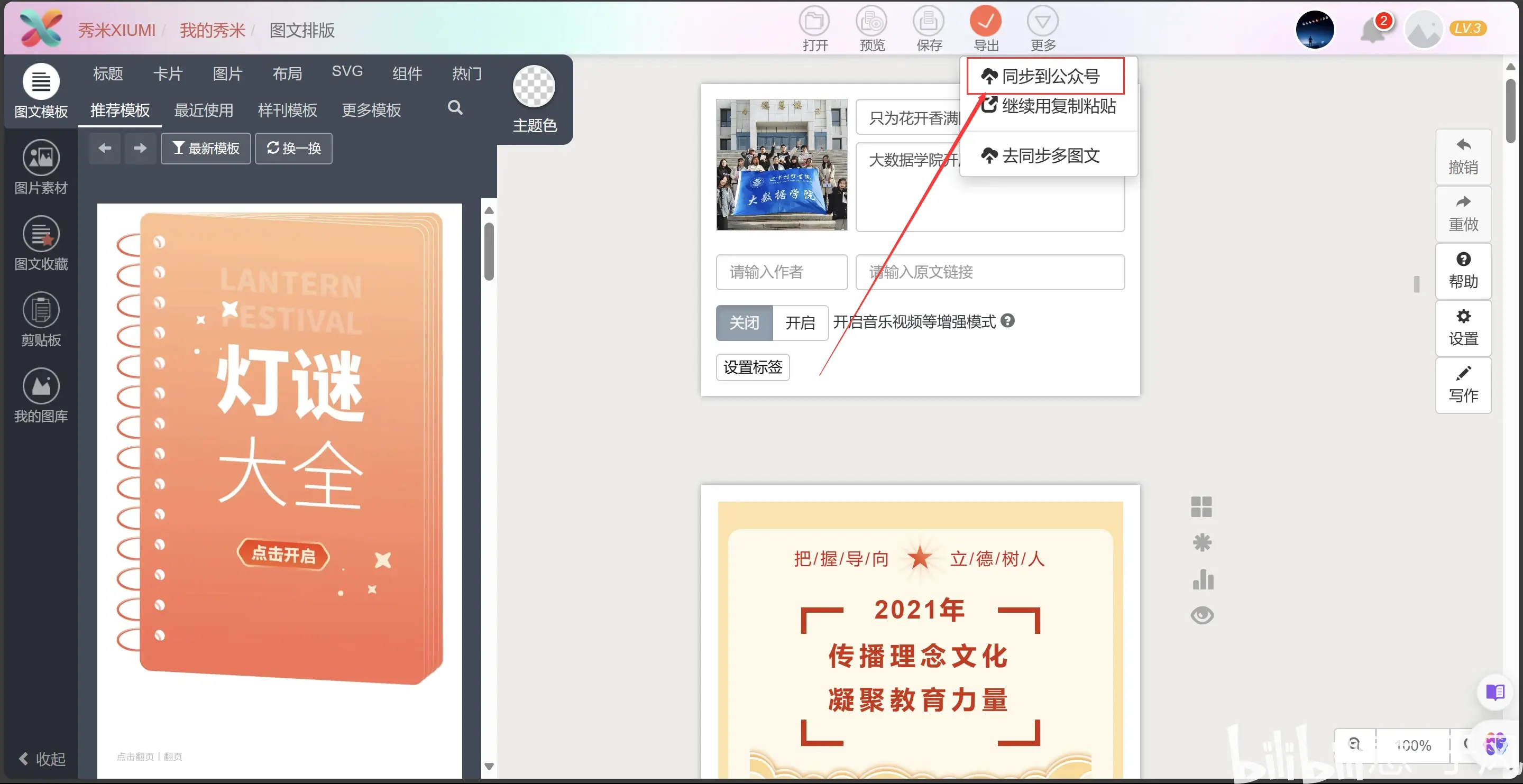Open the LV.3 account profile avatar

(x=1424, y=30)
